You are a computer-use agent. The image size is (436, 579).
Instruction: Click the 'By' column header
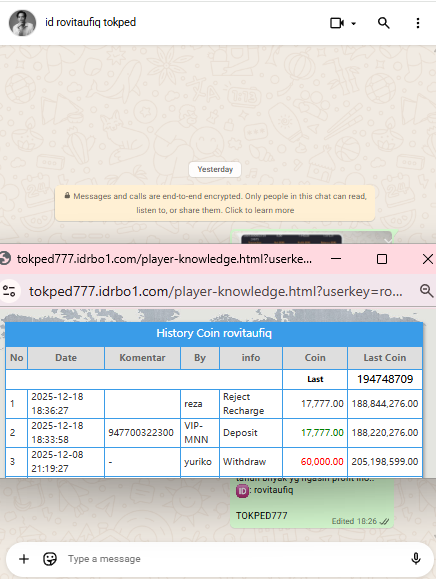point(200,357)
